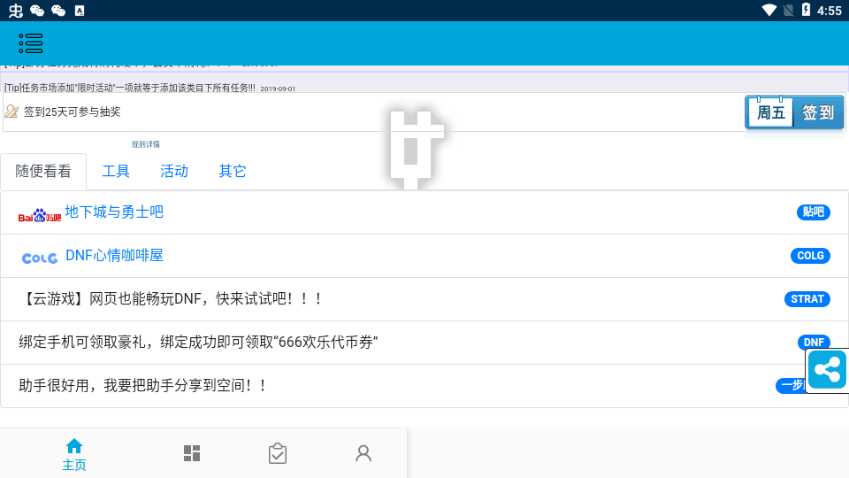Go to the 主页 home tab

click(74, 455)
